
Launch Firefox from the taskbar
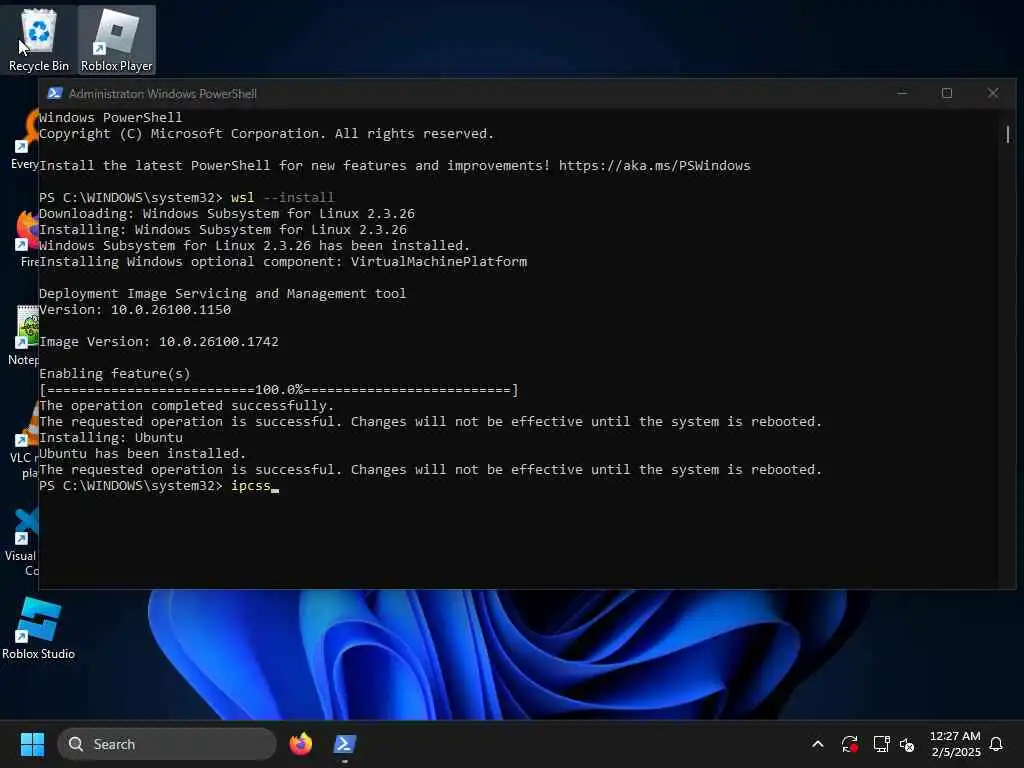(x=300, y=744)
